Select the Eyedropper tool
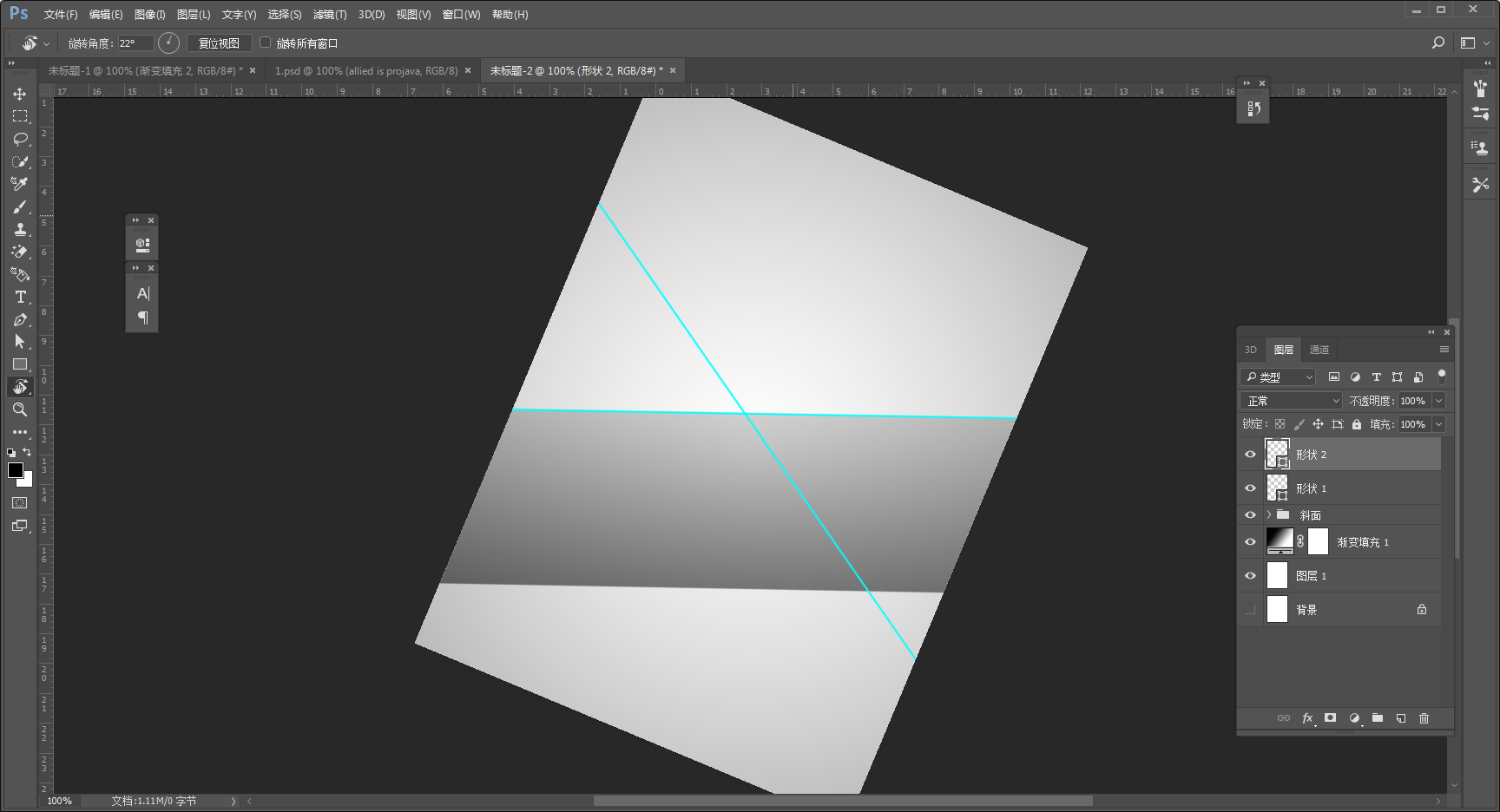This screenshot has width=1500, height=812. tap(19, 184)
